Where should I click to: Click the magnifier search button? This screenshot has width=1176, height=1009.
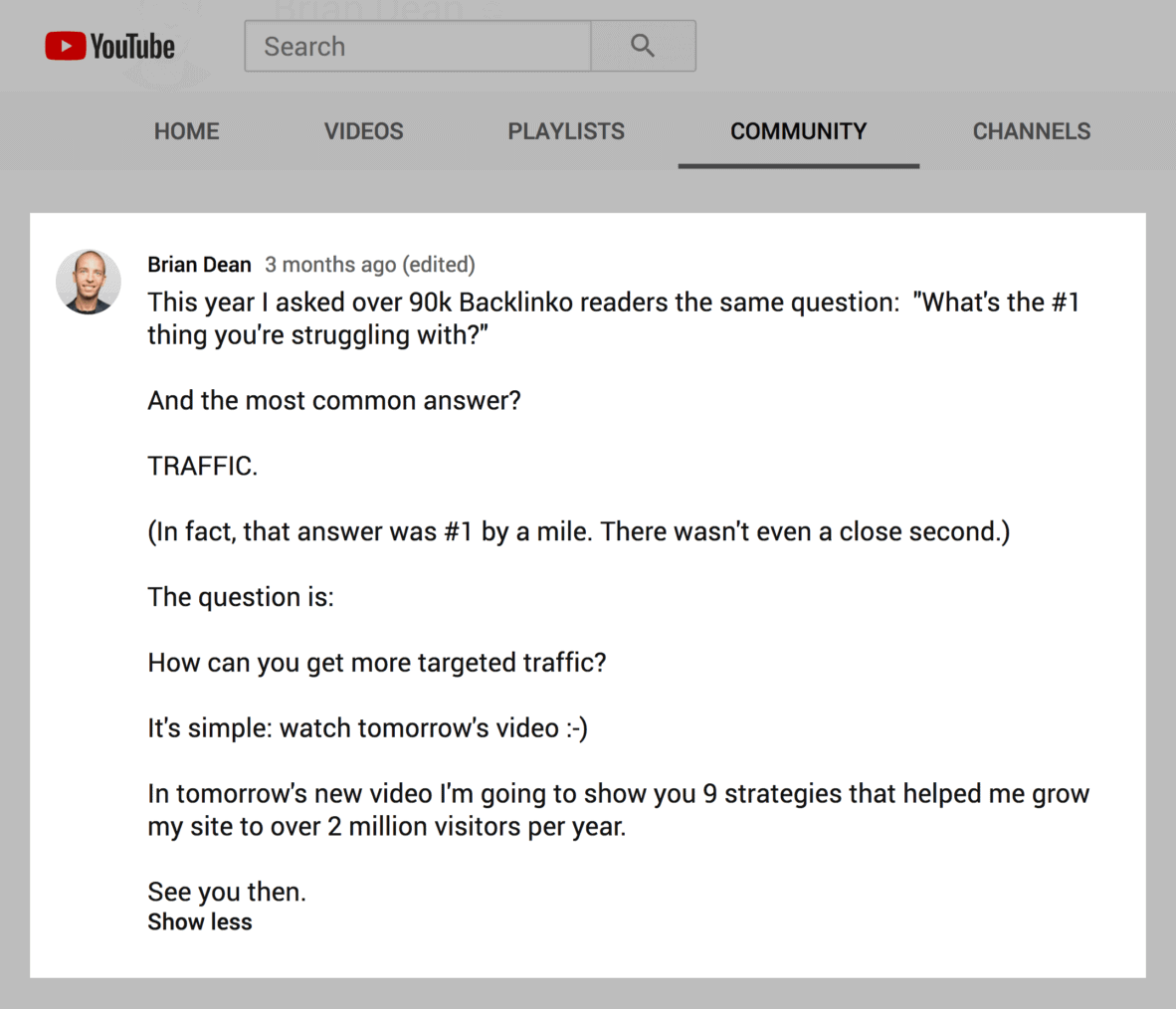pos(643,47)
